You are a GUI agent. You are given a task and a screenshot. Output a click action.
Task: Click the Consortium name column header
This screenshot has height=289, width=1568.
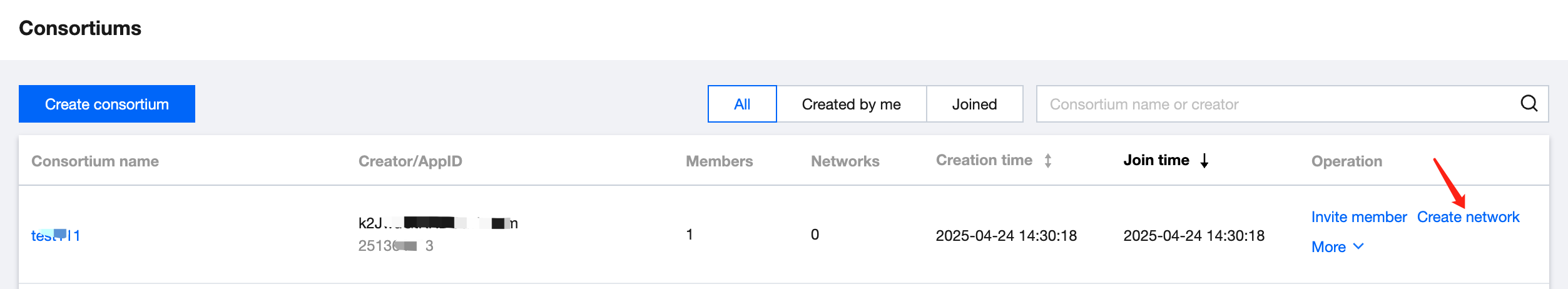click(x=95, y=161)
